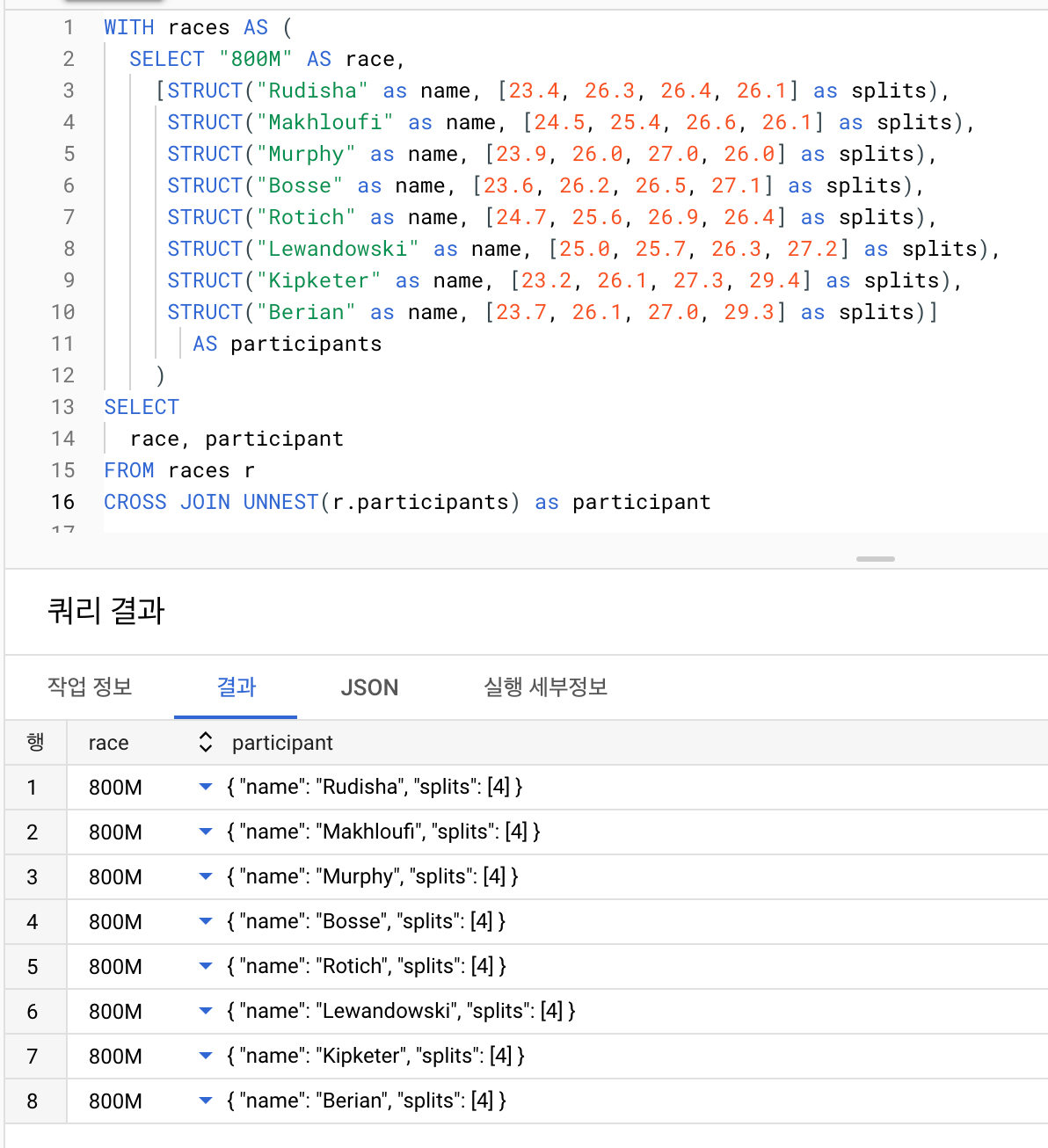Click the FROM races r line
This screenshot has height=1148, width=1048.
click(x=179, y=471)
